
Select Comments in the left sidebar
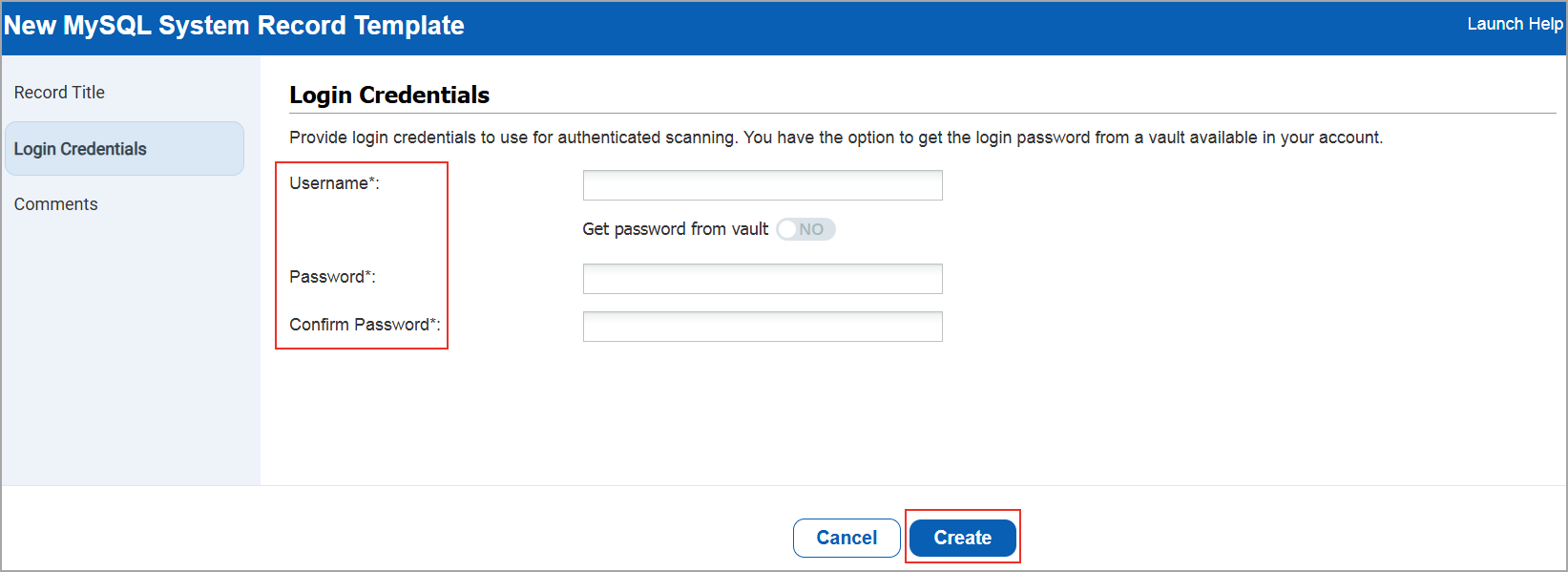(x=55, y=203)
